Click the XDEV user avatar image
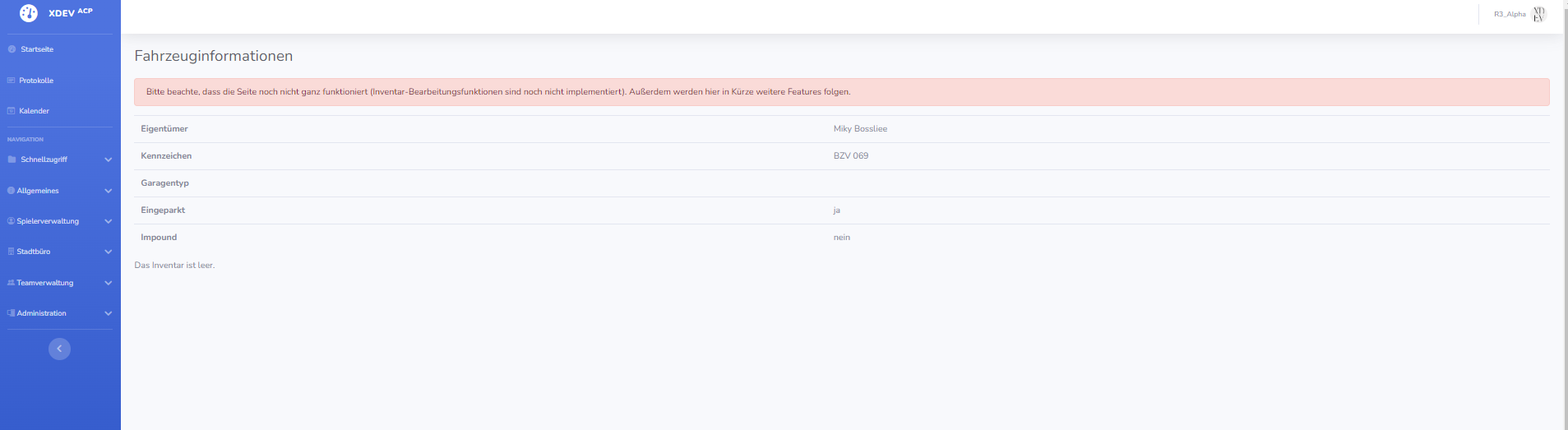The width and height of the screenshot is (1568, 430). click(1538, 14)
